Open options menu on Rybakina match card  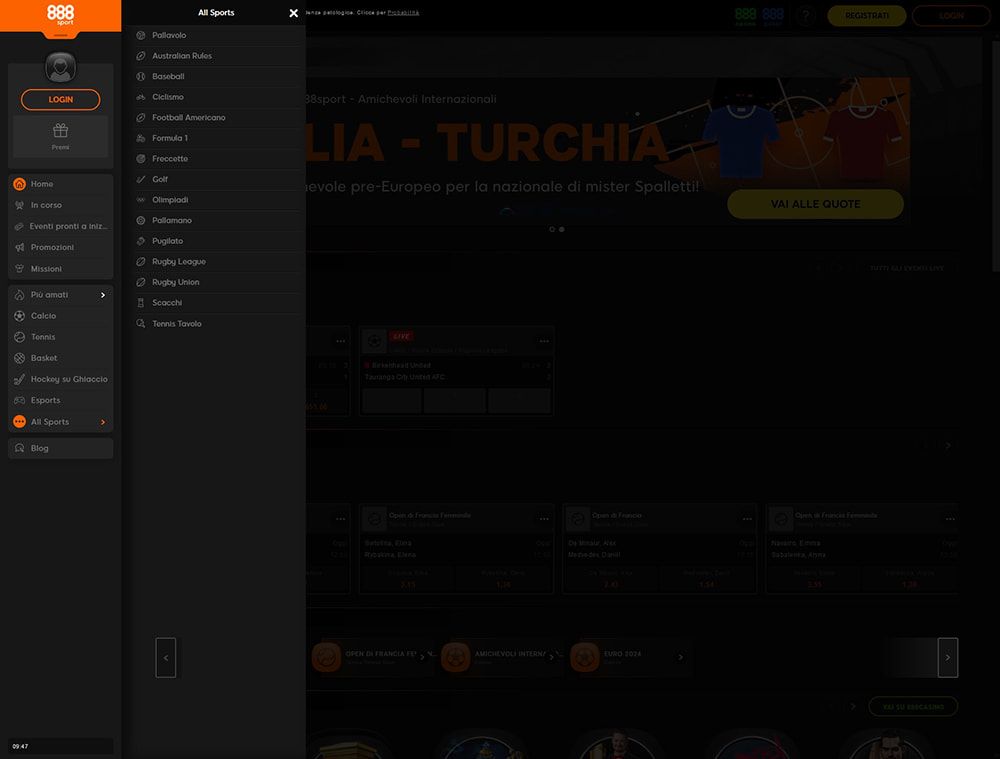point(544,519)
